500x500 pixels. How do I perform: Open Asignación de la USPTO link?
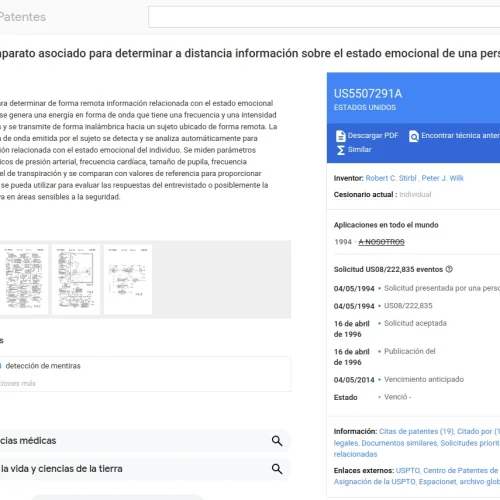pyautogui.click(x=374, y=482)
